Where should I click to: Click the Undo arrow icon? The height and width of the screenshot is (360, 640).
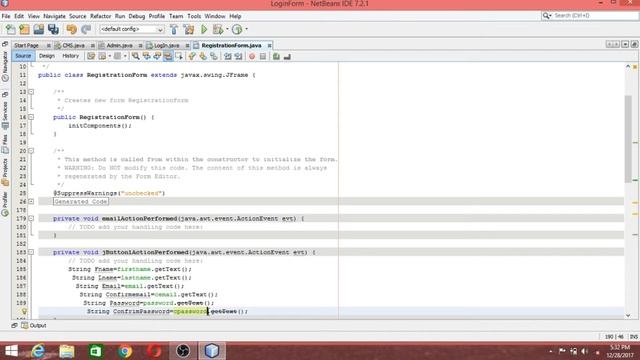click(x=71, y=29)
